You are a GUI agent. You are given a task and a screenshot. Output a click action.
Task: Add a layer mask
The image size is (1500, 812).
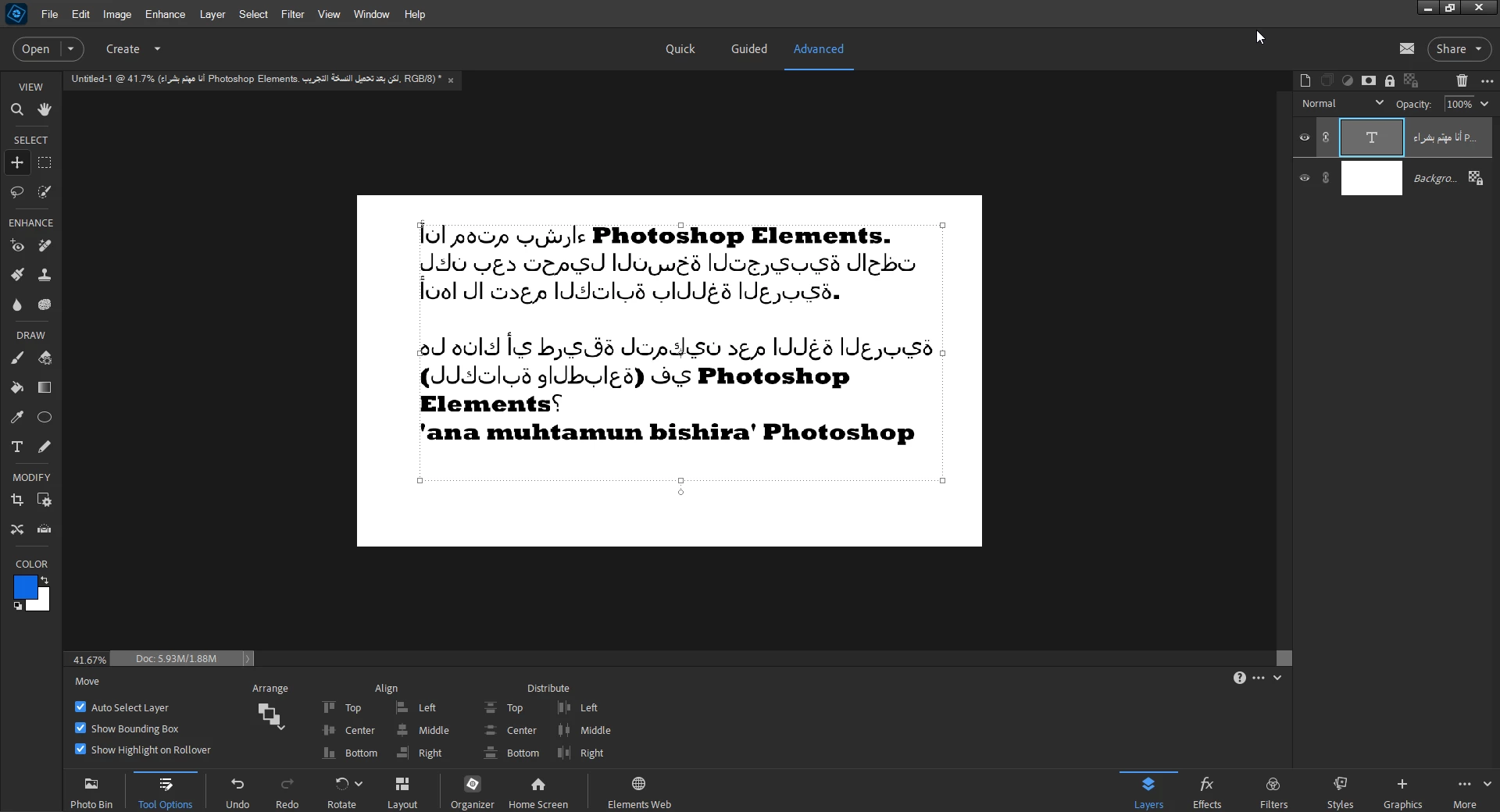(1369, 80)
